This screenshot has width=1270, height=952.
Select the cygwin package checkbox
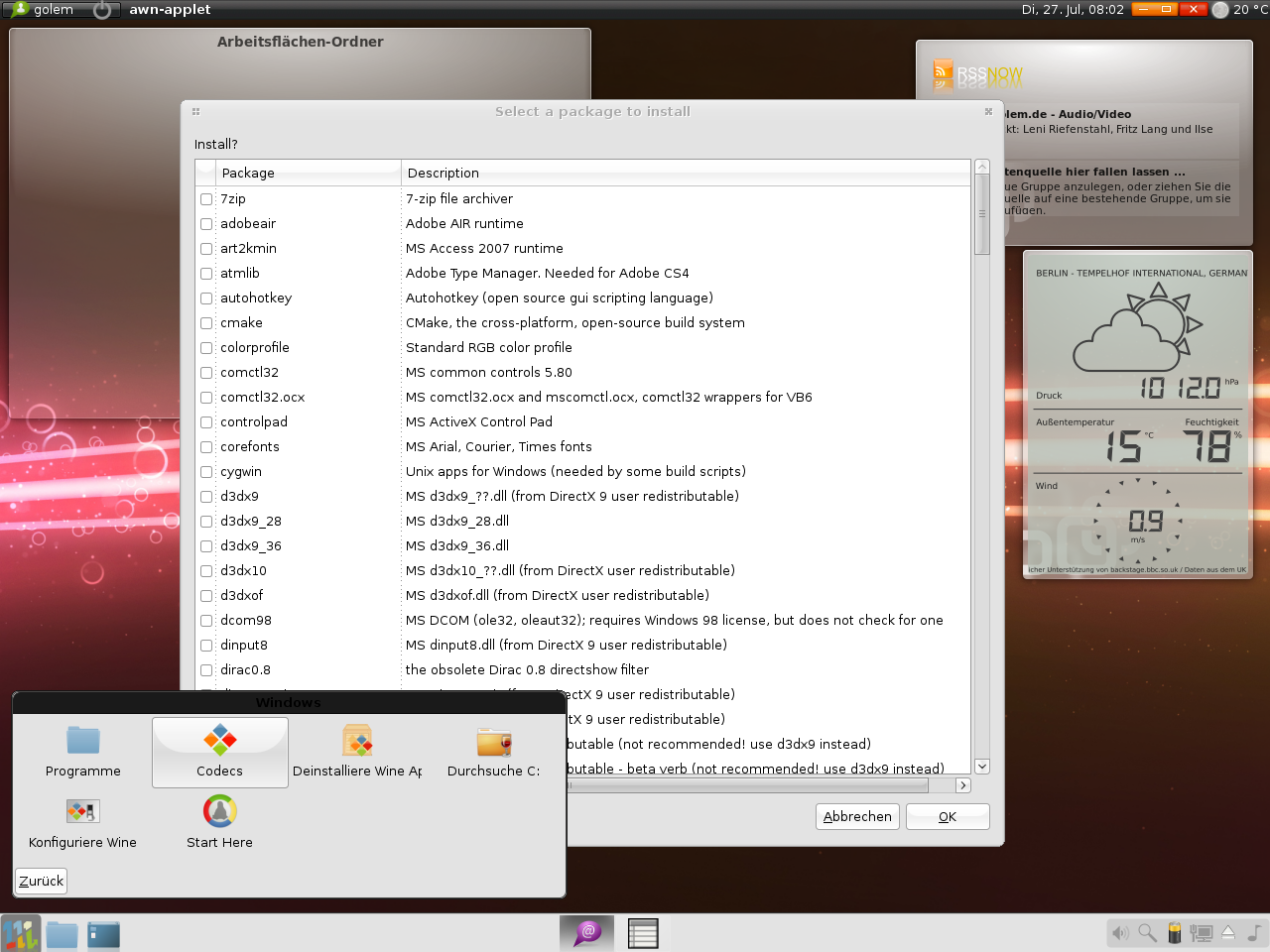(206, 472)
